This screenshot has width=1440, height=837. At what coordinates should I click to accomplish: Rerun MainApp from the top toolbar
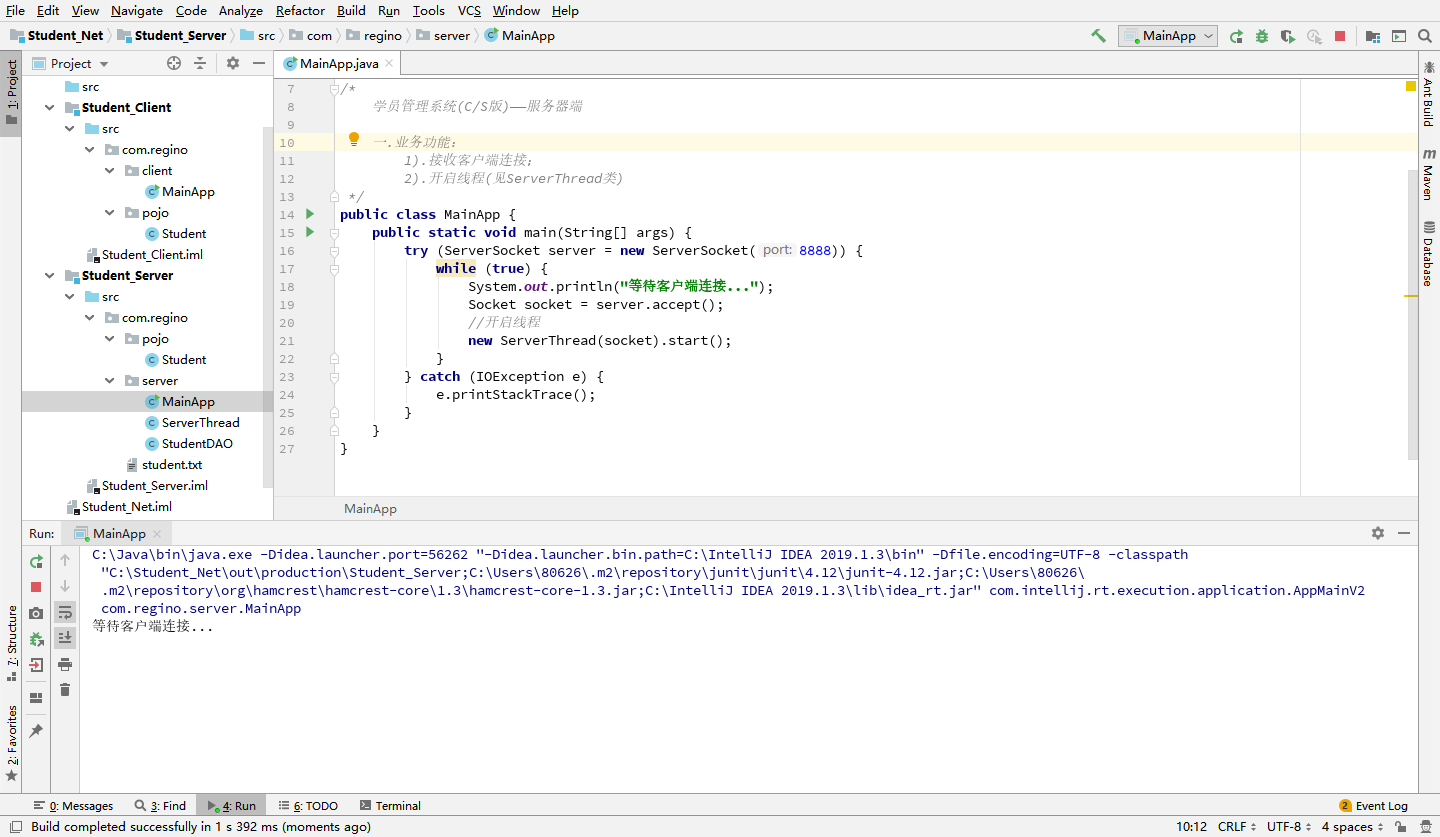click(x=1236, y=36)
